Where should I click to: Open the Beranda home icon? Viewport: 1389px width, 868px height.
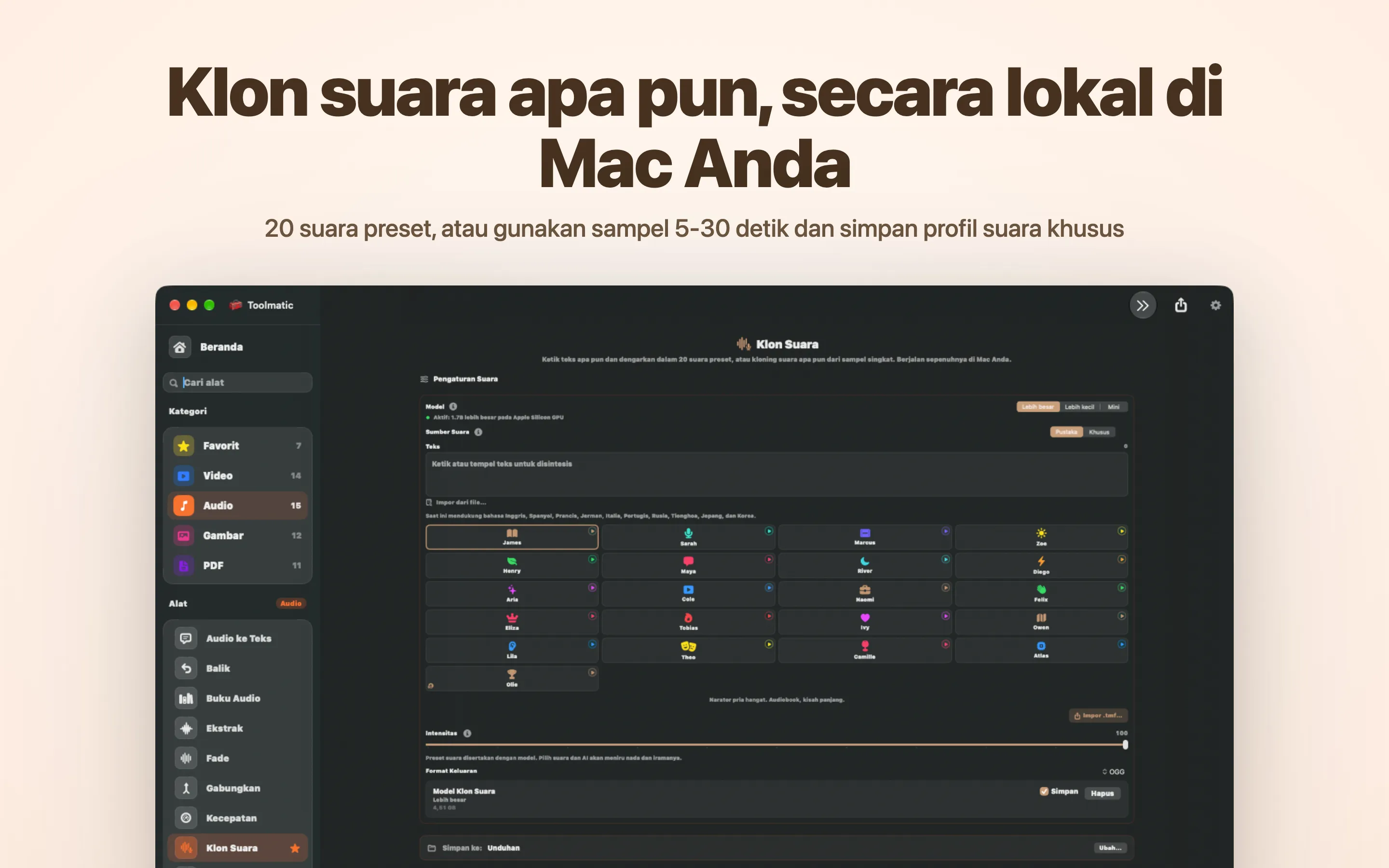tap(179, 347)
